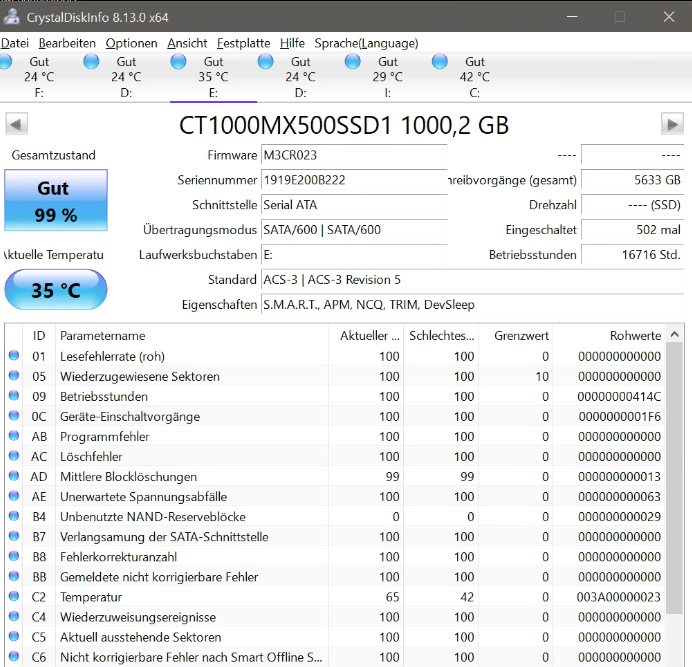Click the 35 °C temperature button
Image resolution: width=692 pixels, height=667 pixels.
click(56, 290)
